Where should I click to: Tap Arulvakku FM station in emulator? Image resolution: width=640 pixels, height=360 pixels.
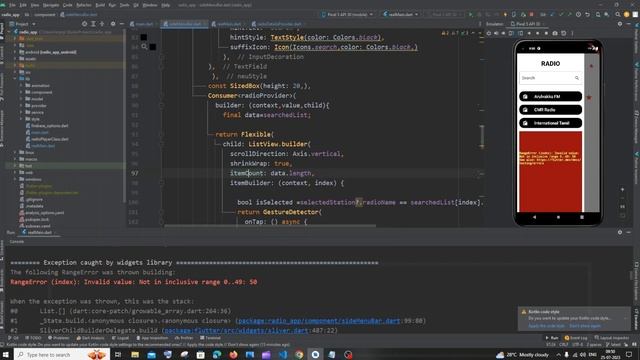click(550, 96)
